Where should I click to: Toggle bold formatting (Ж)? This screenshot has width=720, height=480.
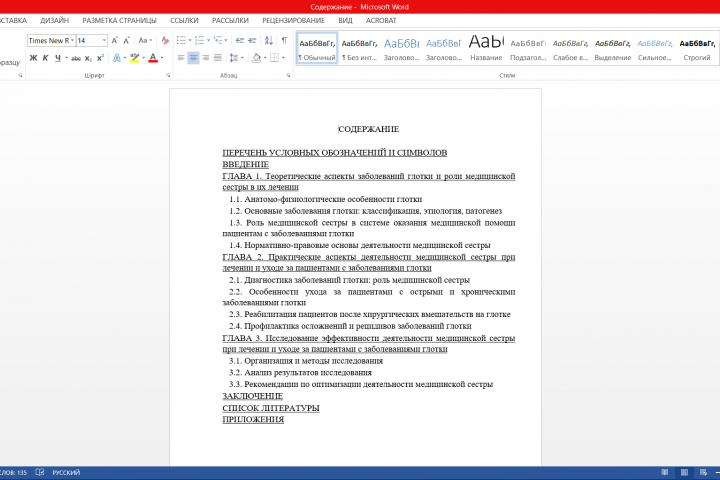(x=34, y=58)
